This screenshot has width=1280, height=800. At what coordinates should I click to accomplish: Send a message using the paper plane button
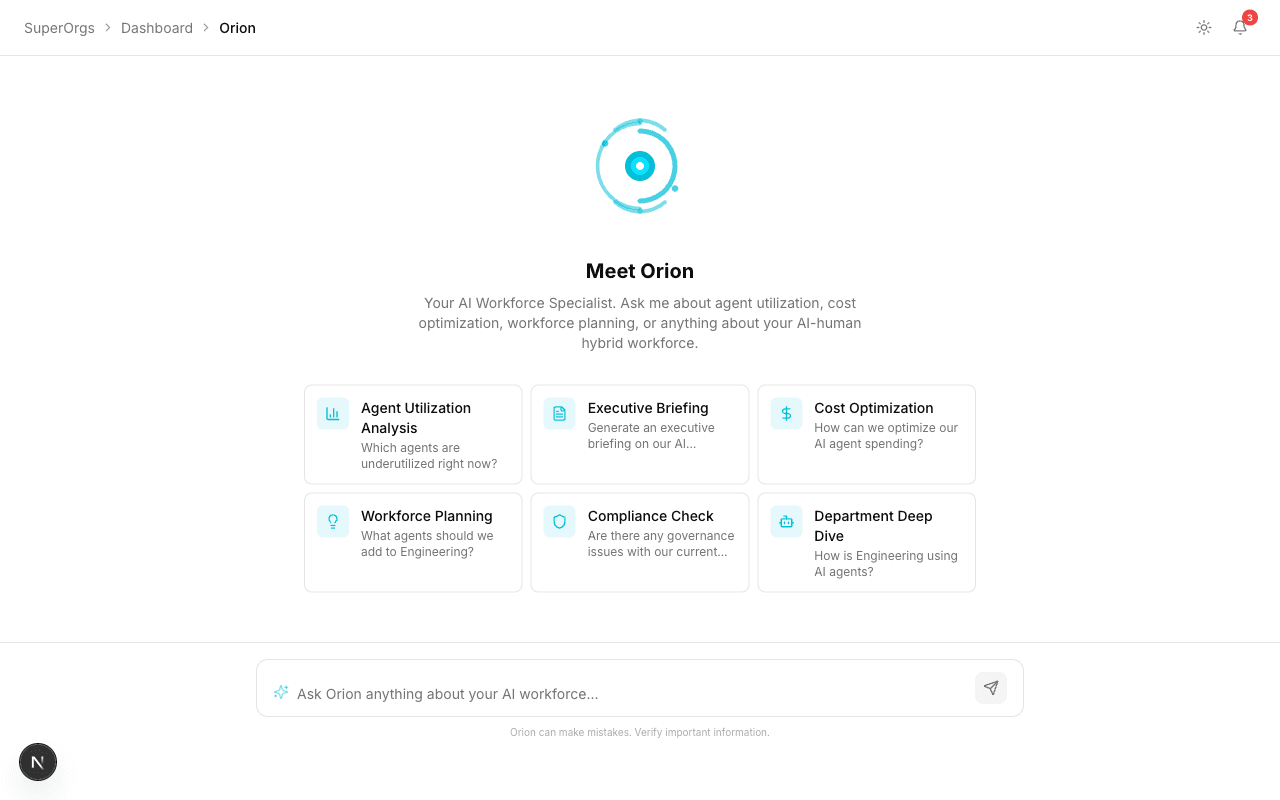click(990, 688)
